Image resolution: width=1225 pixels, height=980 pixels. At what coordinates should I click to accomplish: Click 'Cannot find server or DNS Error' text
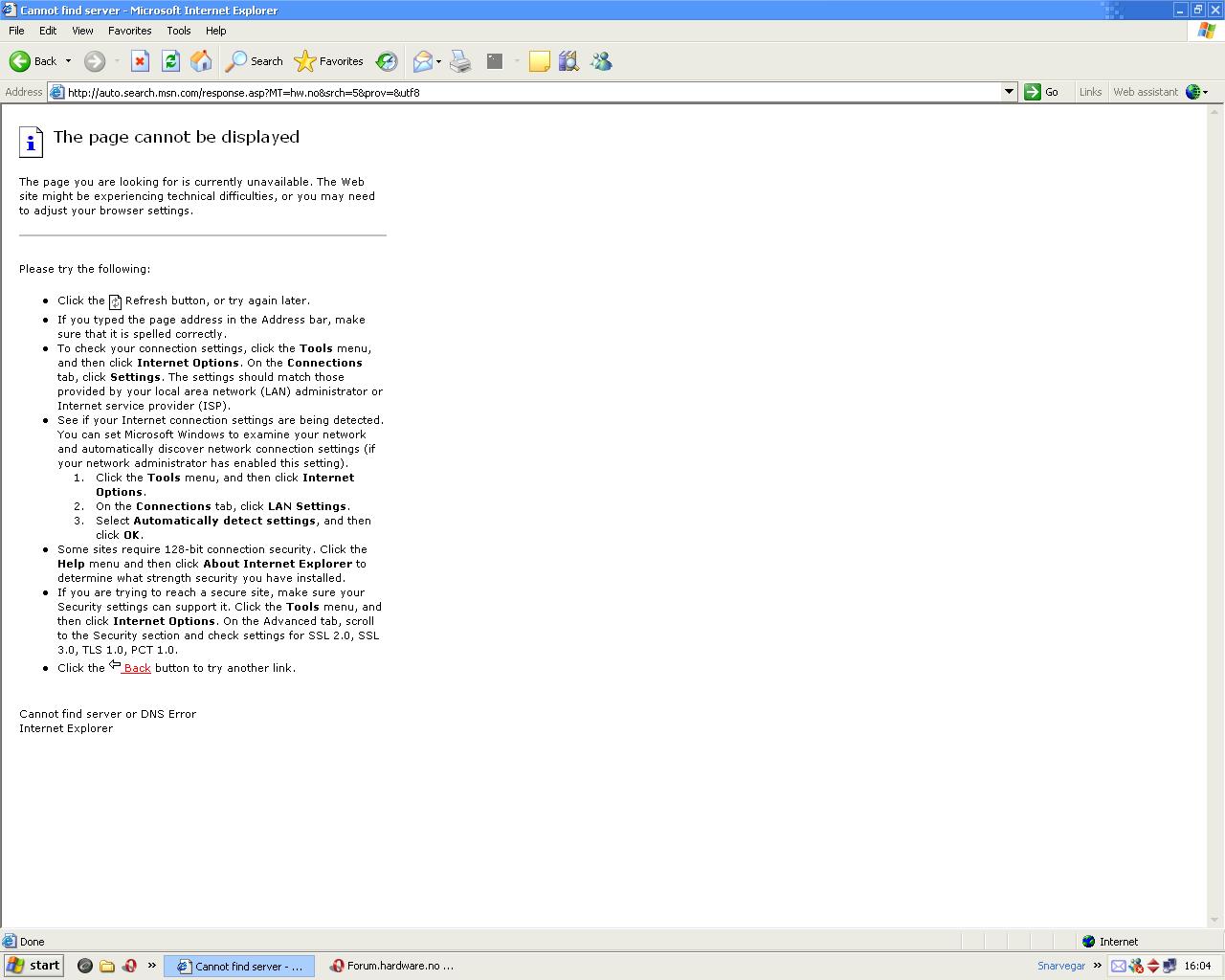107,714
